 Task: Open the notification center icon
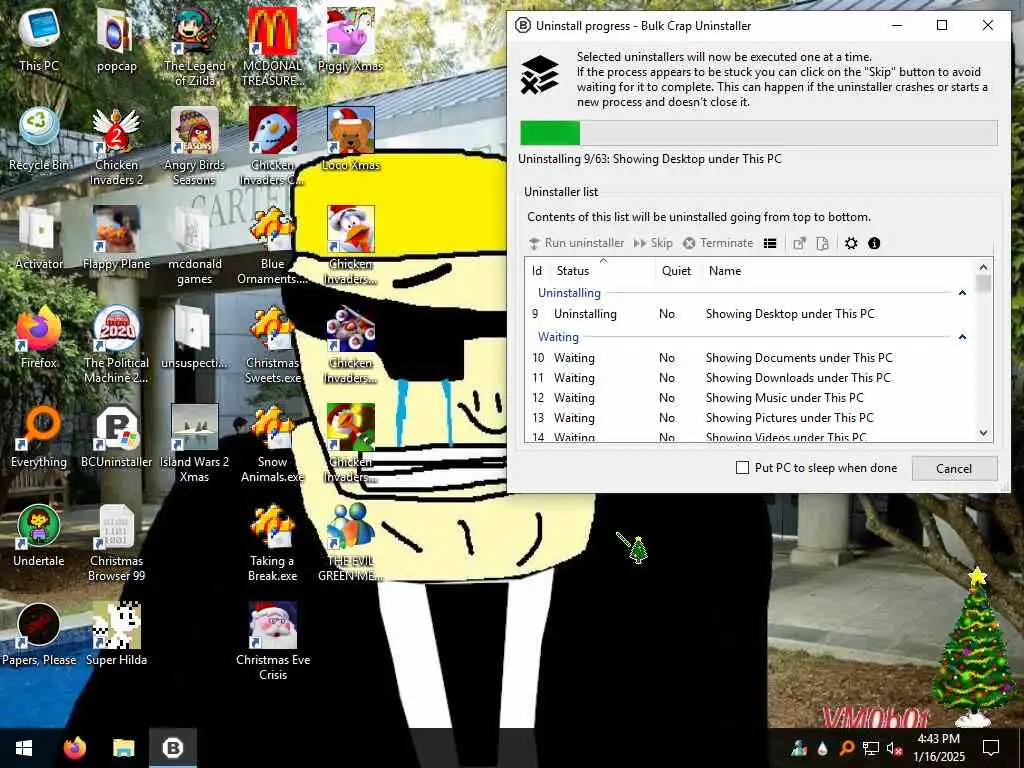(991, 748)
